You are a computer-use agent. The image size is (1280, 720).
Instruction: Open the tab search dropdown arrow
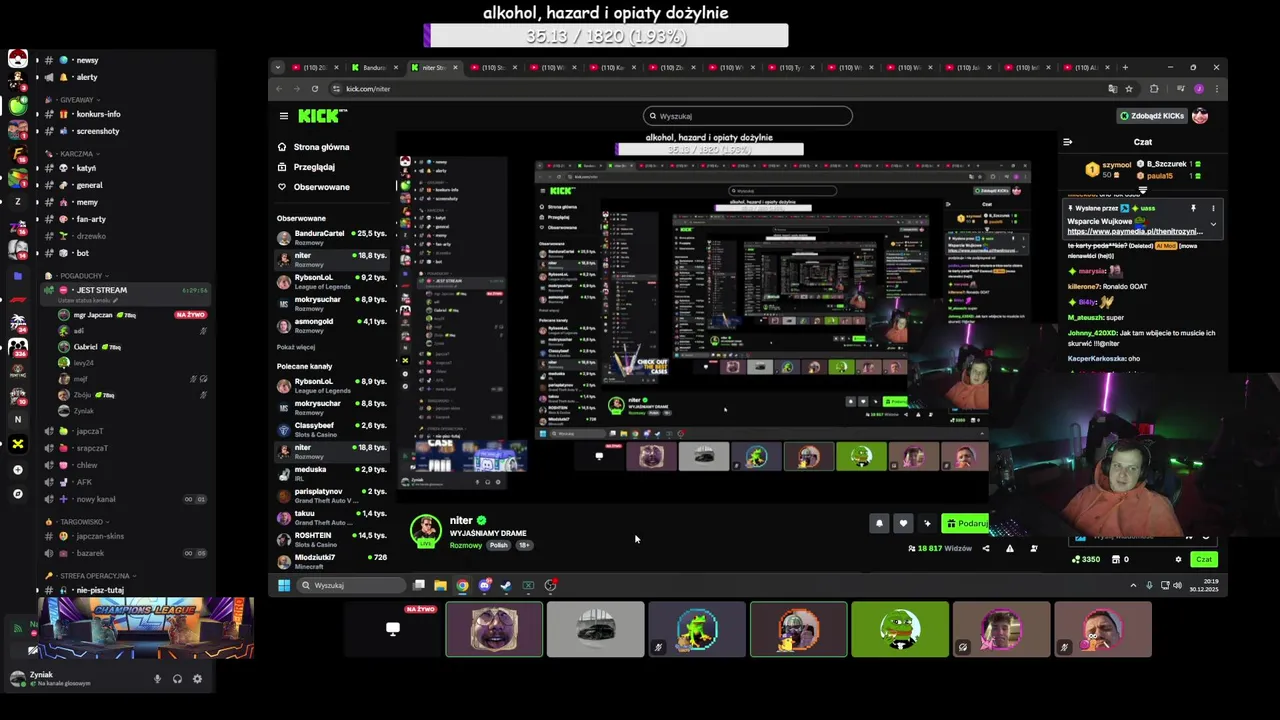click(278, 68)
